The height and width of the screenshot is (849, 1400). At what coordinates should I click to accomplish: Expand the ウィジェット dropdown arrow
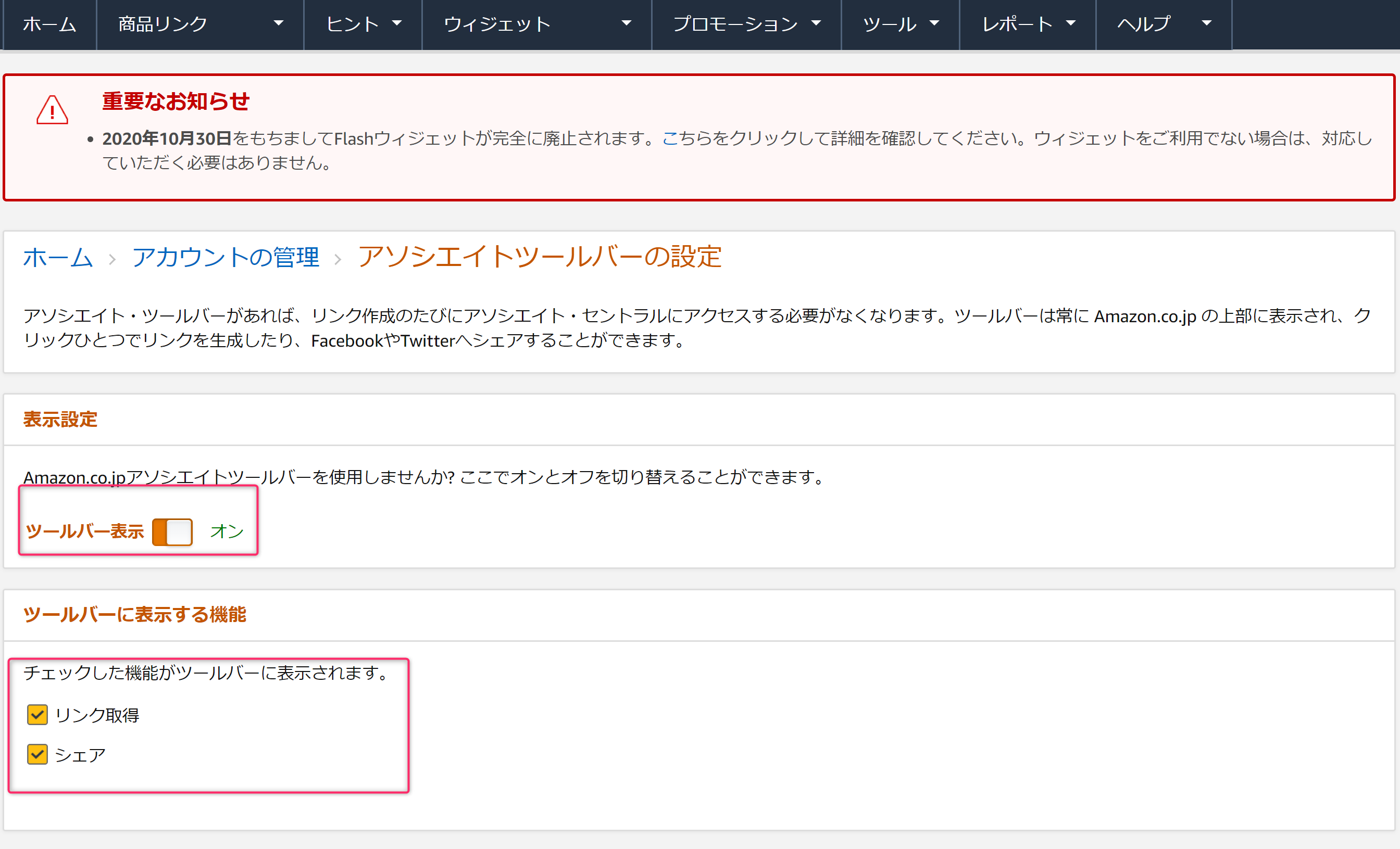click(x=627, y=23)
